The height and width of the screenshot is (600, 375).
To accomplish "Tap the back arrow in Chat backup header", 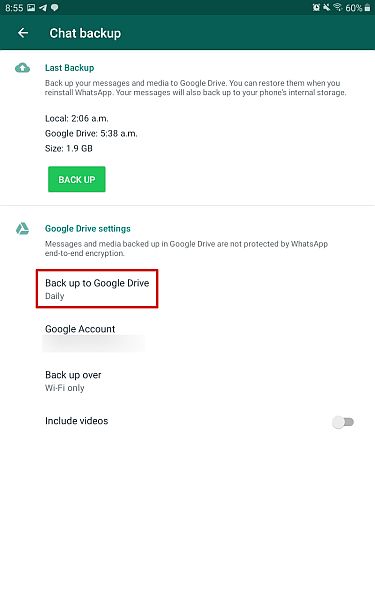I will [x=23, y=33].
